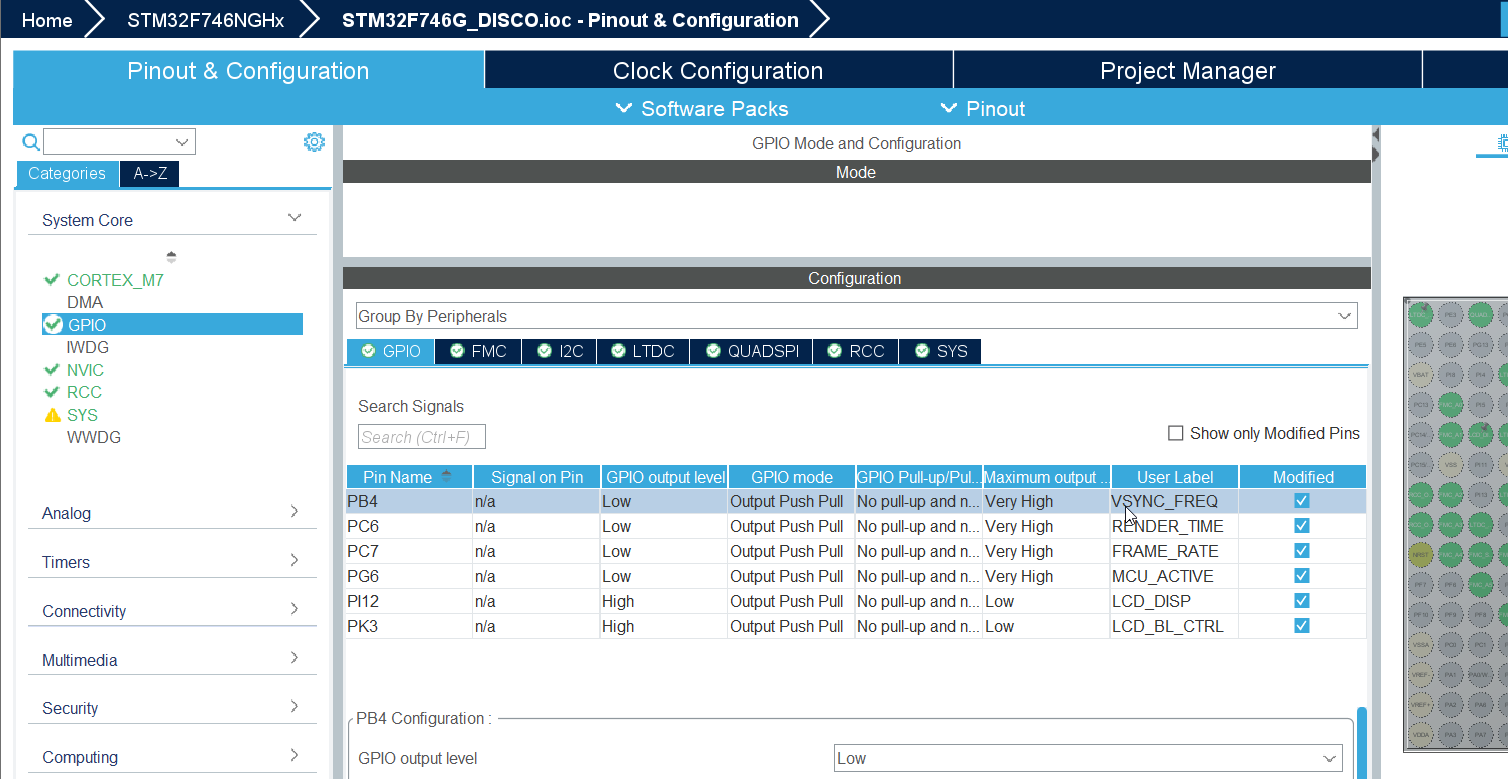Uncheck Modified for the PB4 row
The width and height of the screenshot is (1508, 779).
tap(1301, 500)
